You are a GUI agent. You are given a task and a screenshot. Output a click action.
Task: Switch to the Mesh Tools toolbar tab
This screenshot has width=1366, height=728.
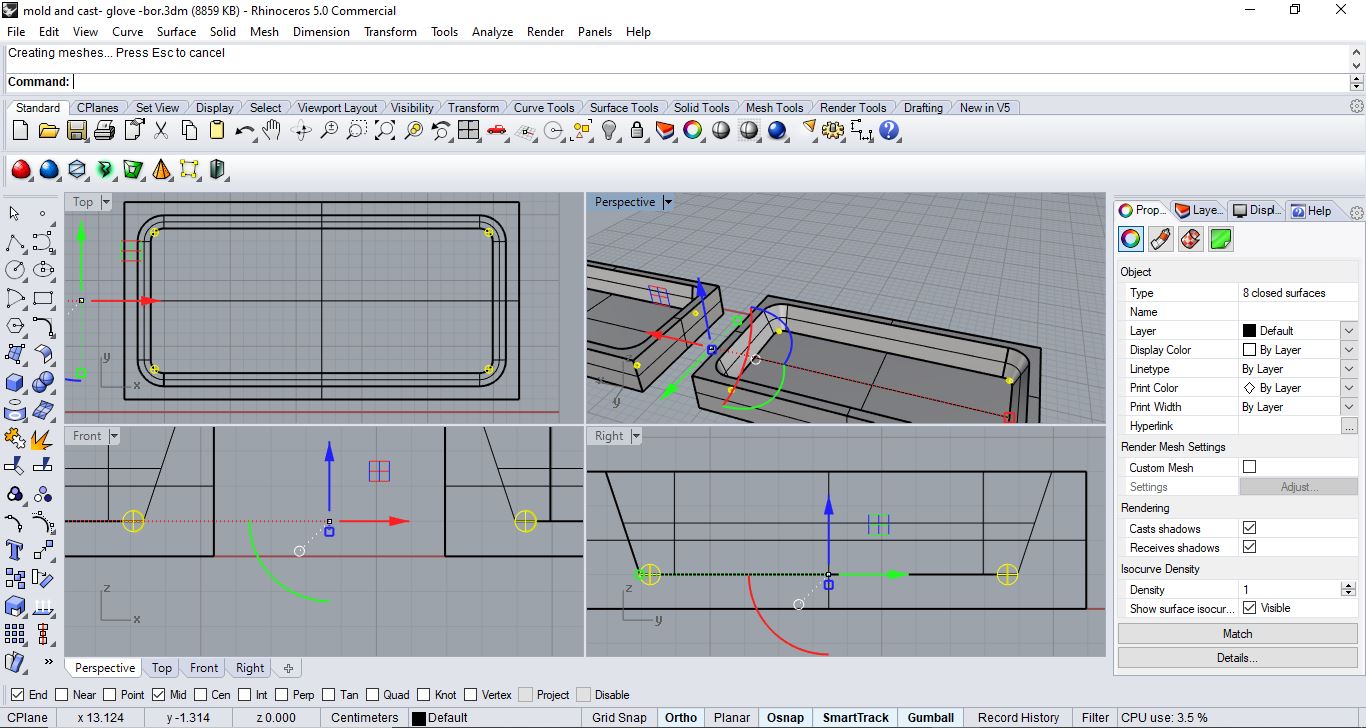pyautogui.click(x=774, y=108)
